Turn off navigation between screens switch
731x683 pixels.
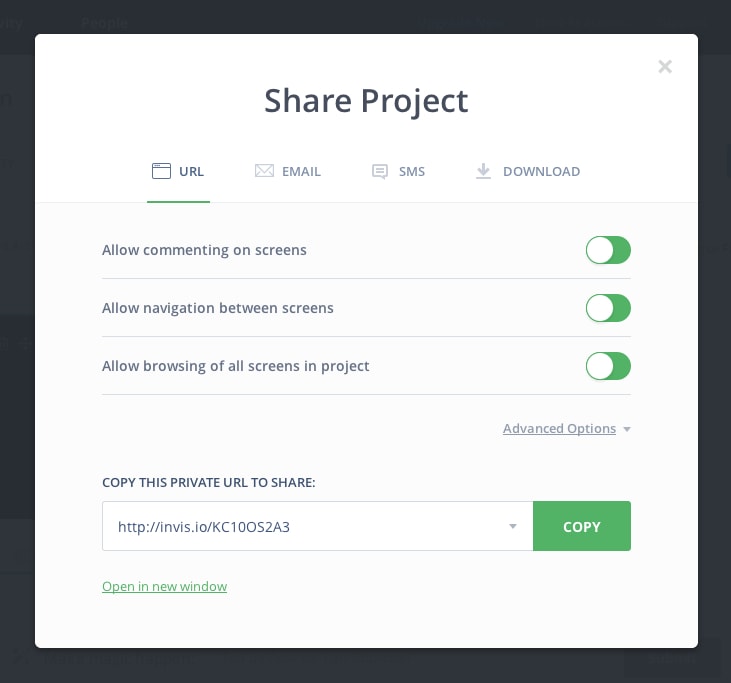point(608,308)
